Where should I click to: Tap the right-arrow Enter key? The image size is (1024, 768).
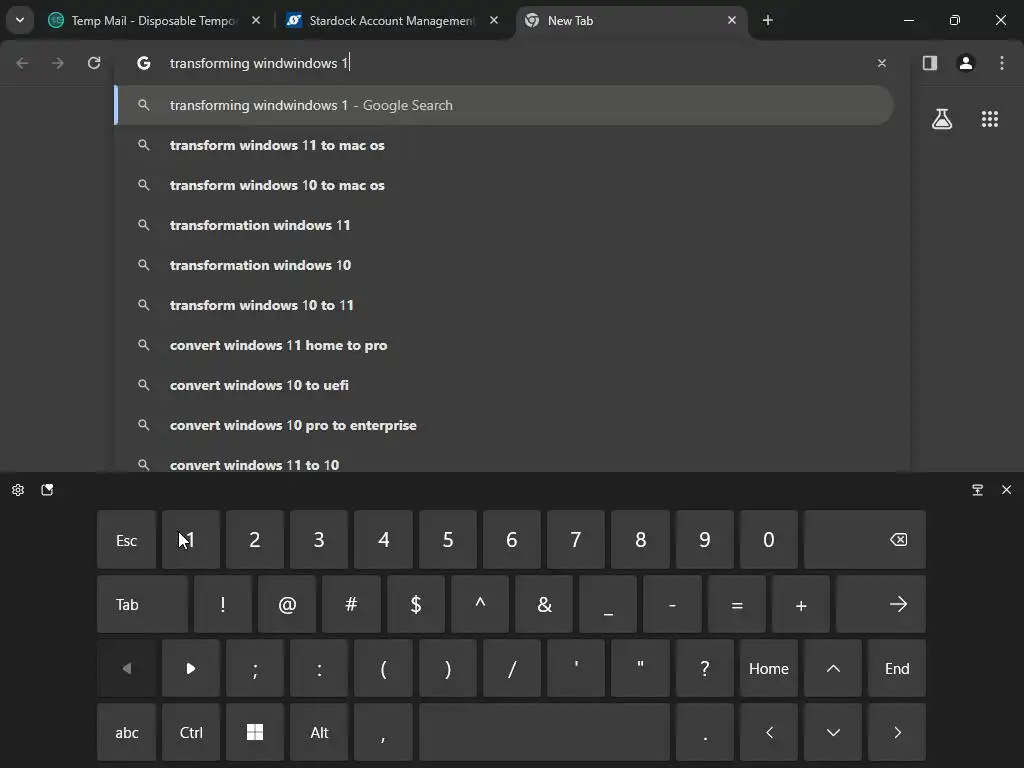point(881,604)
